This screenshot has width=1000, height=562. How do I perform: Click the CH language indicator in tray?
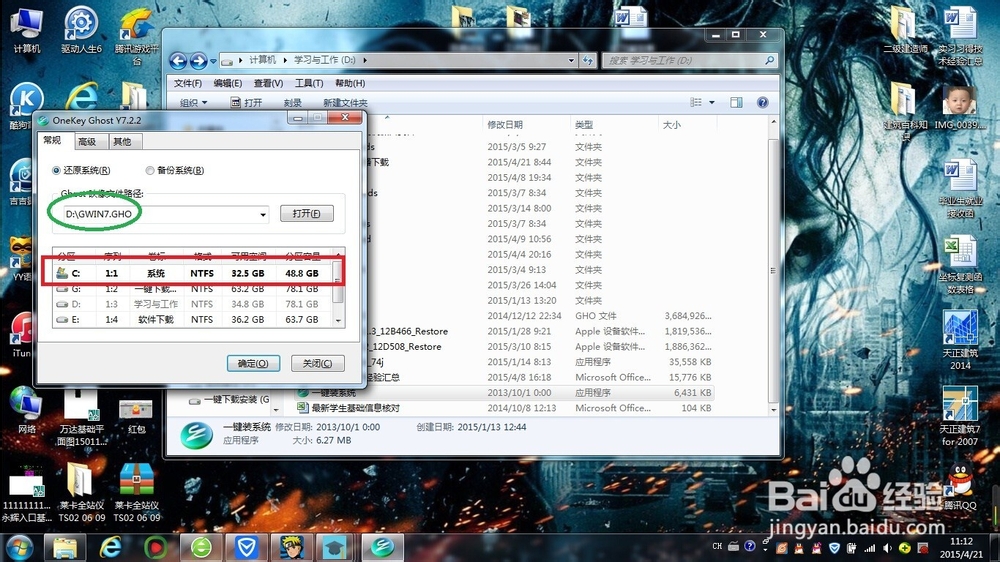[717, 547]
